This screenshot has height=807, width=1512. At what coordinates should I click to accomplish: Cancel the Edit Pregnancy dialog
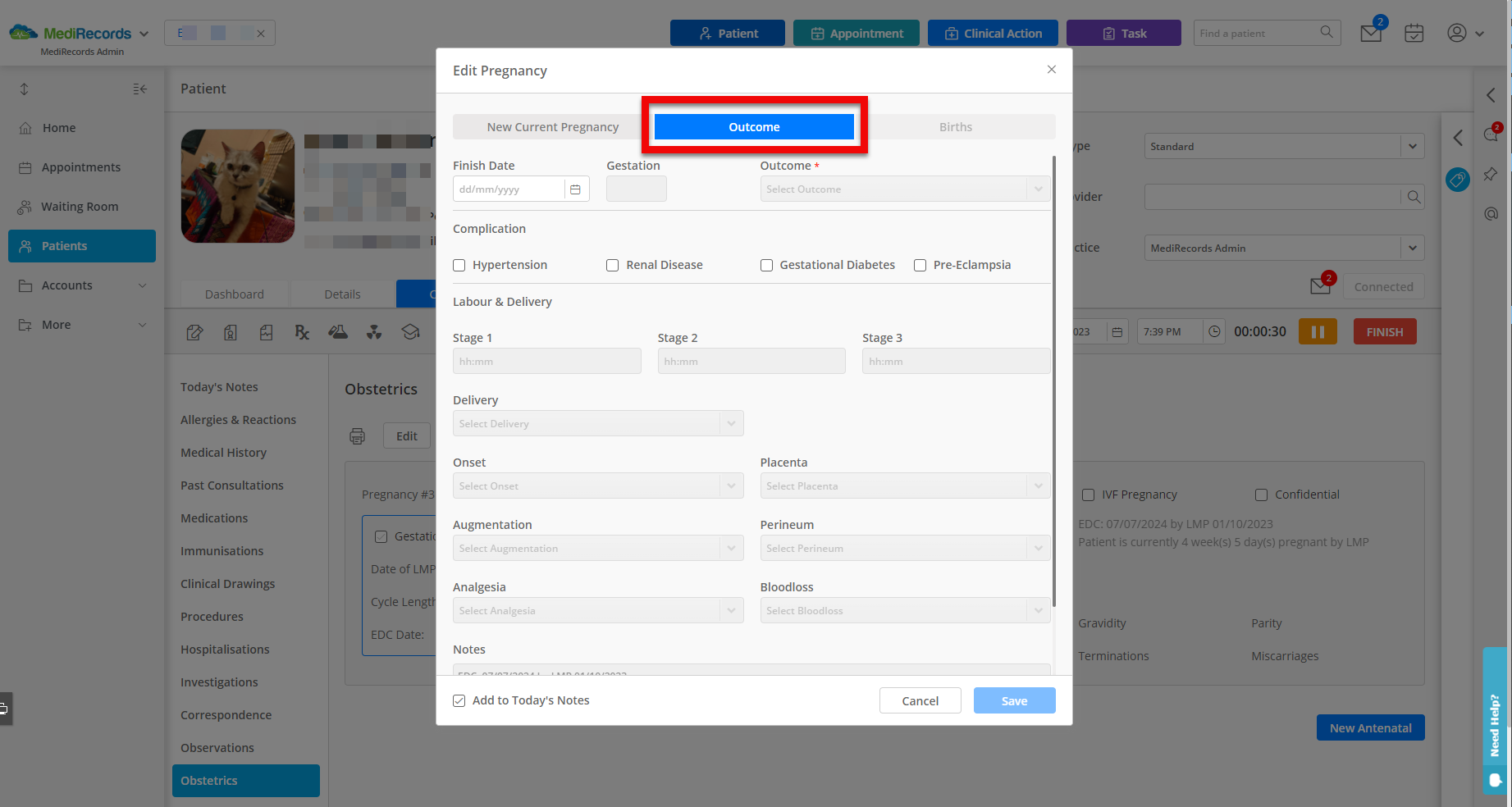920,700
